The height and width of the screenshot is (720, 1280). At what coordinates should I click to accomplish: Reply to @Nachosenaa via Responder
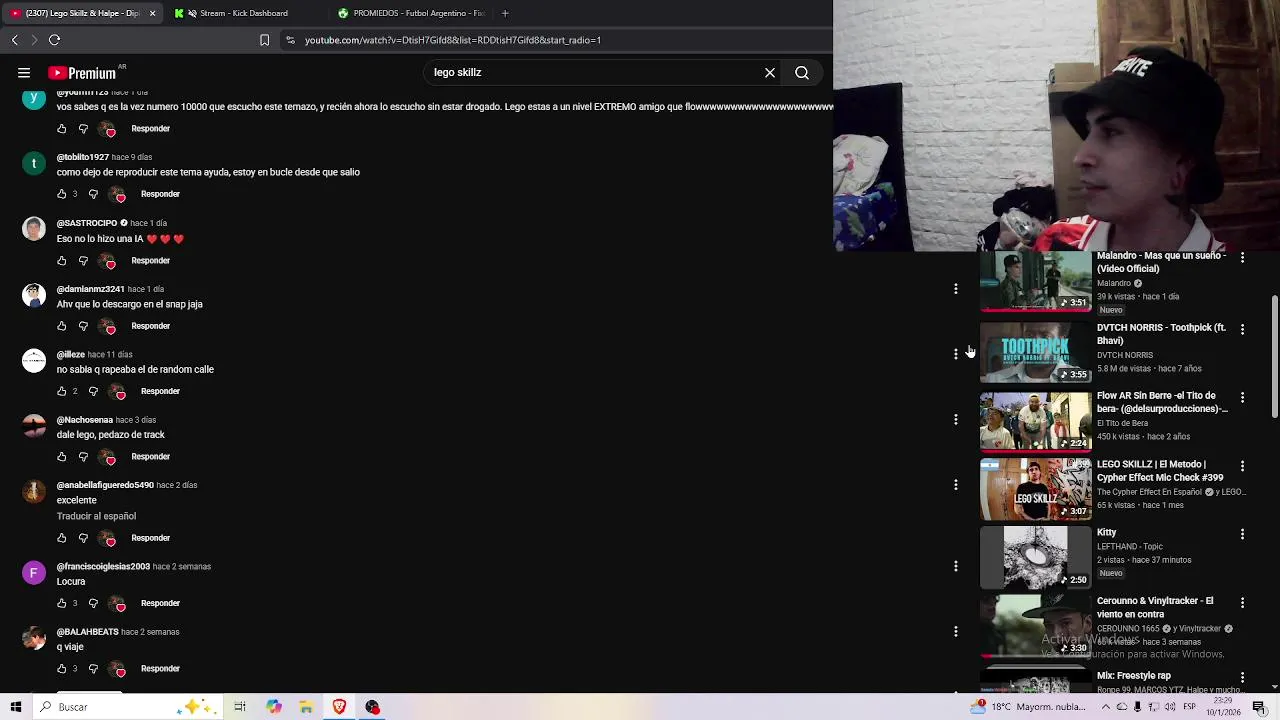pos(150,457)
